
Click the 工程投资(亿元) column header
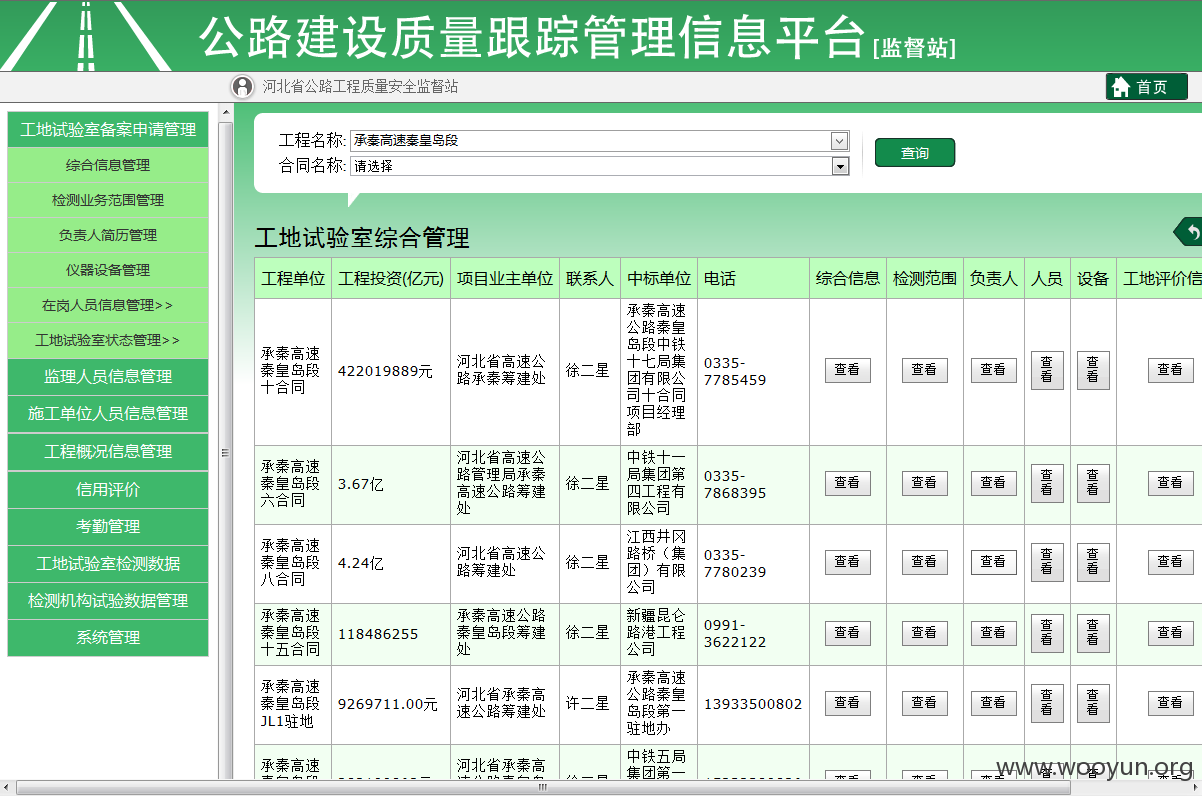tap(391, 279)
